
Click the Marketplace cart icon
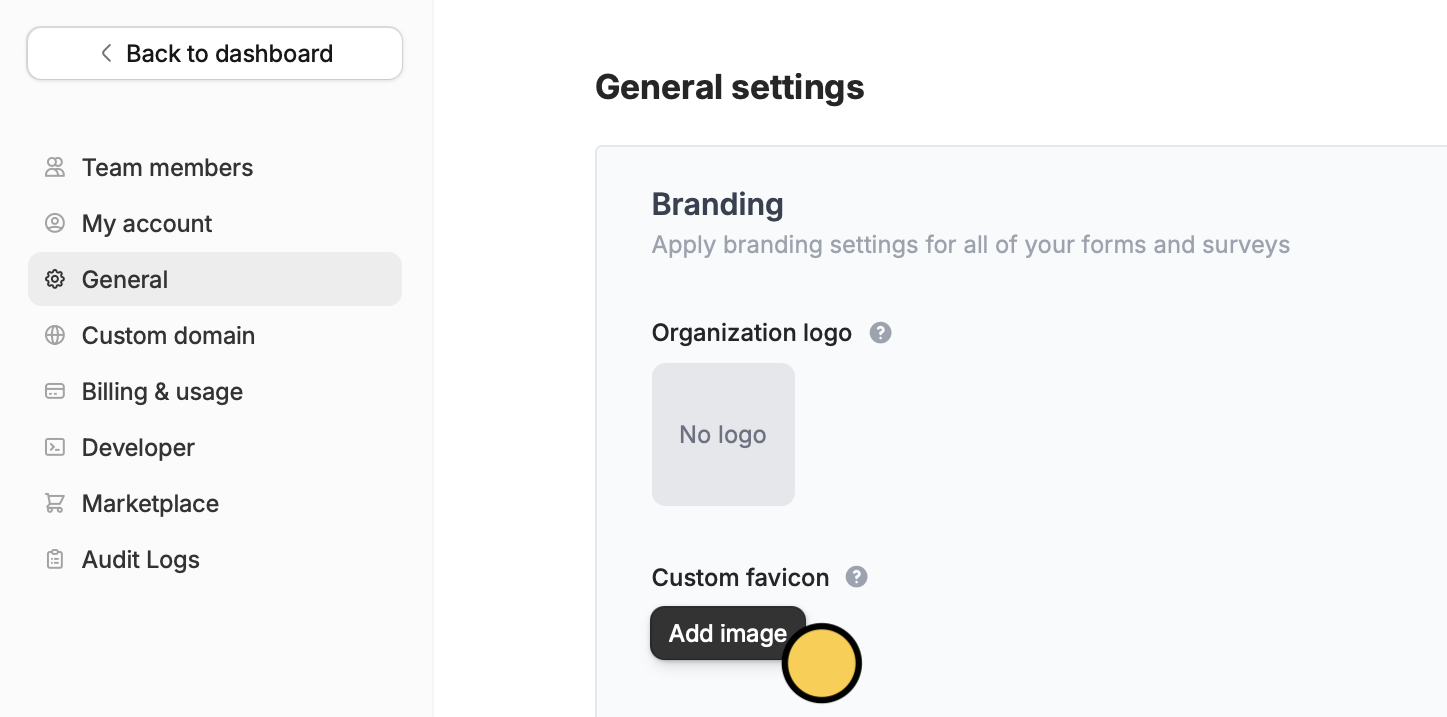point(55,503)
